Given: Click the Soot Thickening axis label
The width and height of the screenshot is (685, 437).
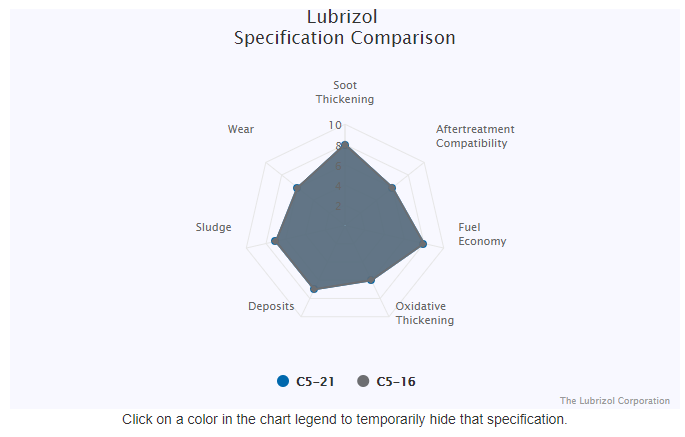Looking at the screenshot, I should pyautogui.click(x=345, y=92).
